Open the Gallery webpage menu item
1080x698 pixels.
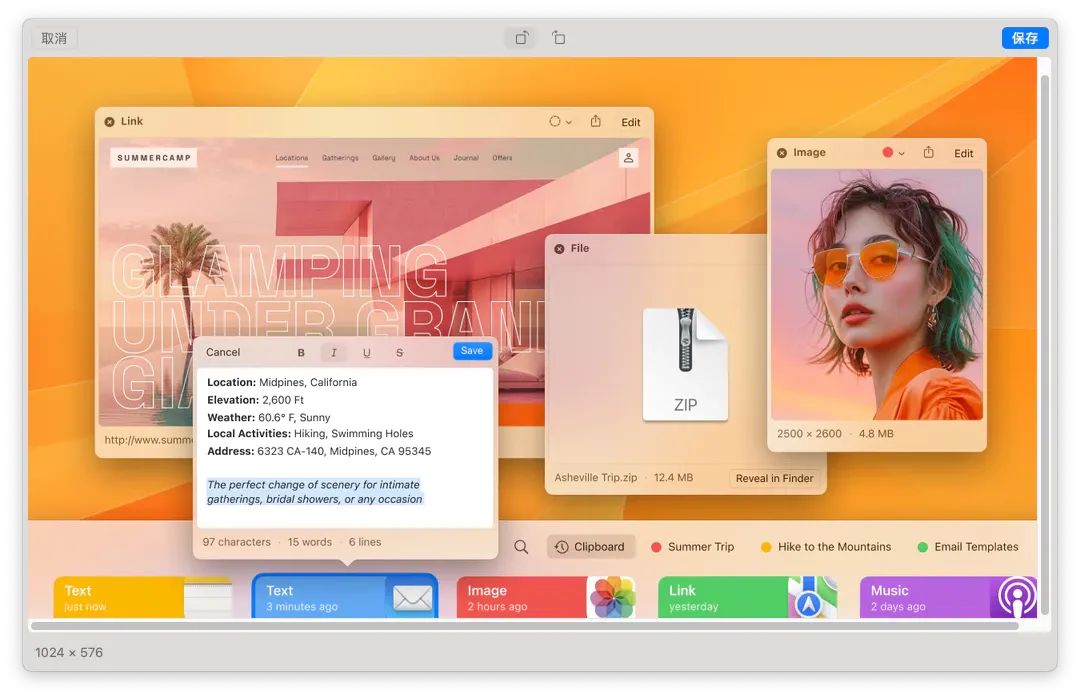[384, 158]
